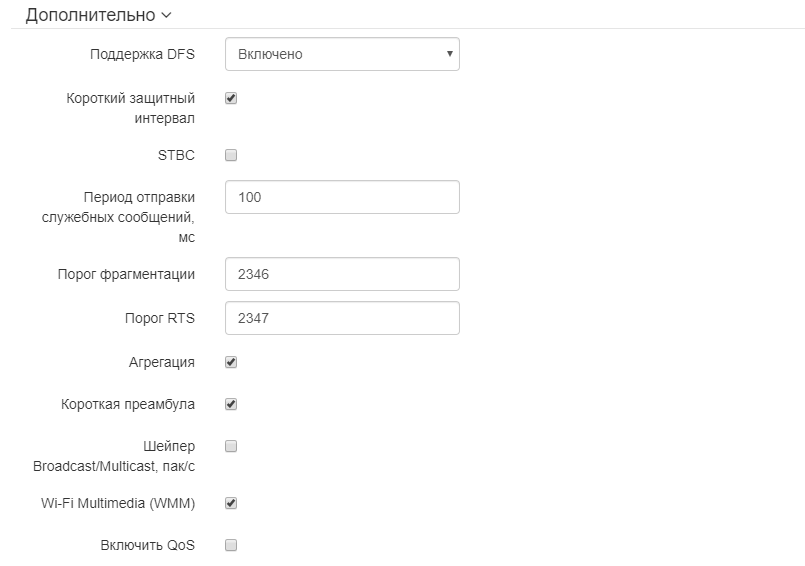Turn off the Wi-Fi Multimedia (WMM) checkbox
805x566 pixels.
[x=231, y=503]
